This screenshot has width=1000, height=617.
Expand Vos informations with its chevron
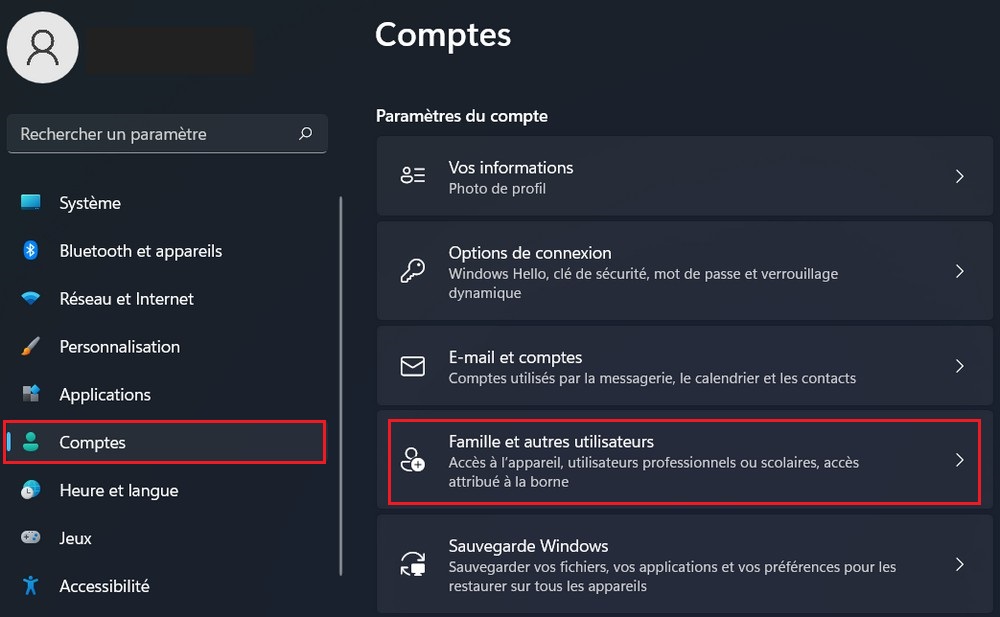coord(959,177)
